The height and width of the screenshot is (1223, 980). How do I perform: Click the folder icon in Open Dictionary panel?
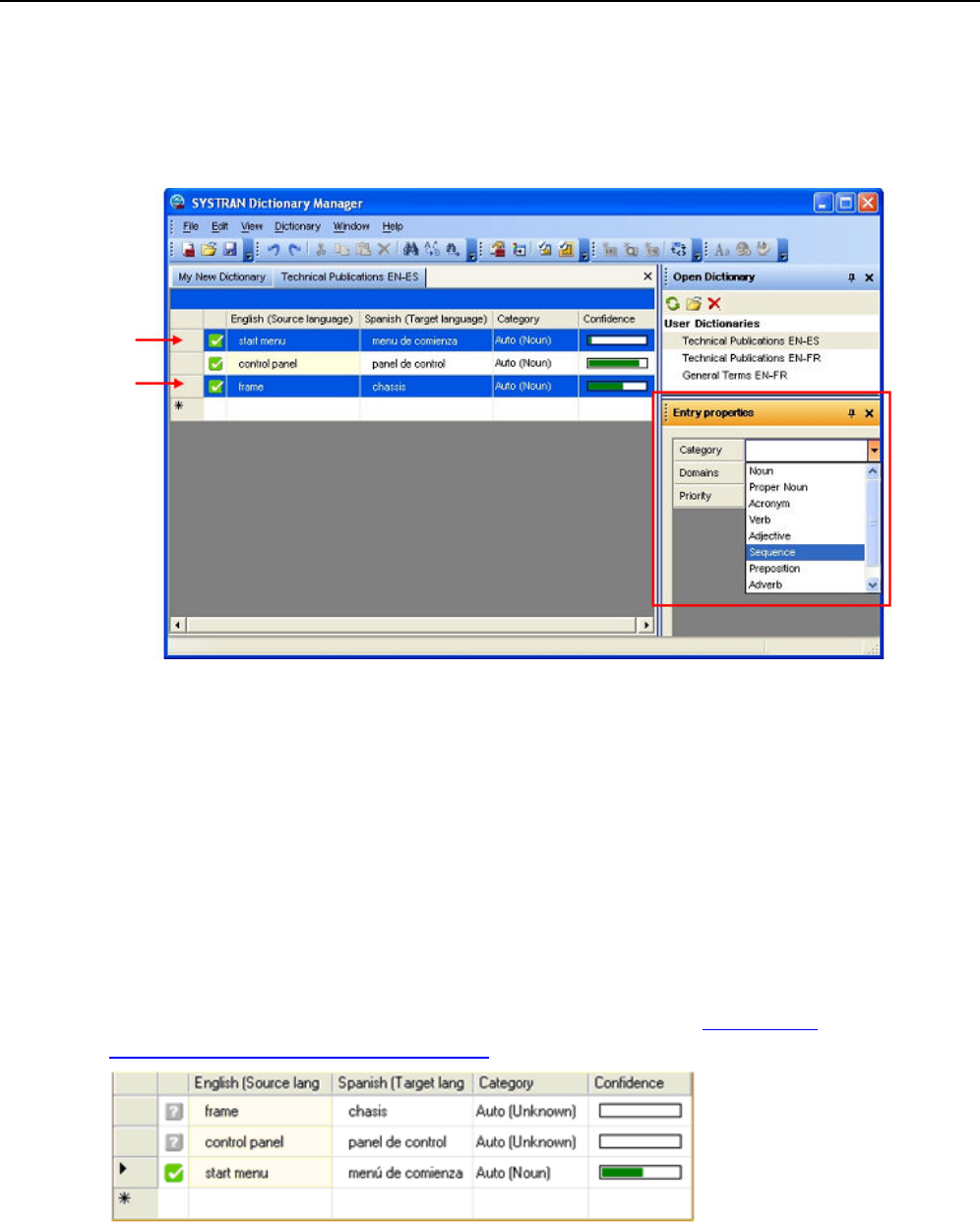[694, 303]
